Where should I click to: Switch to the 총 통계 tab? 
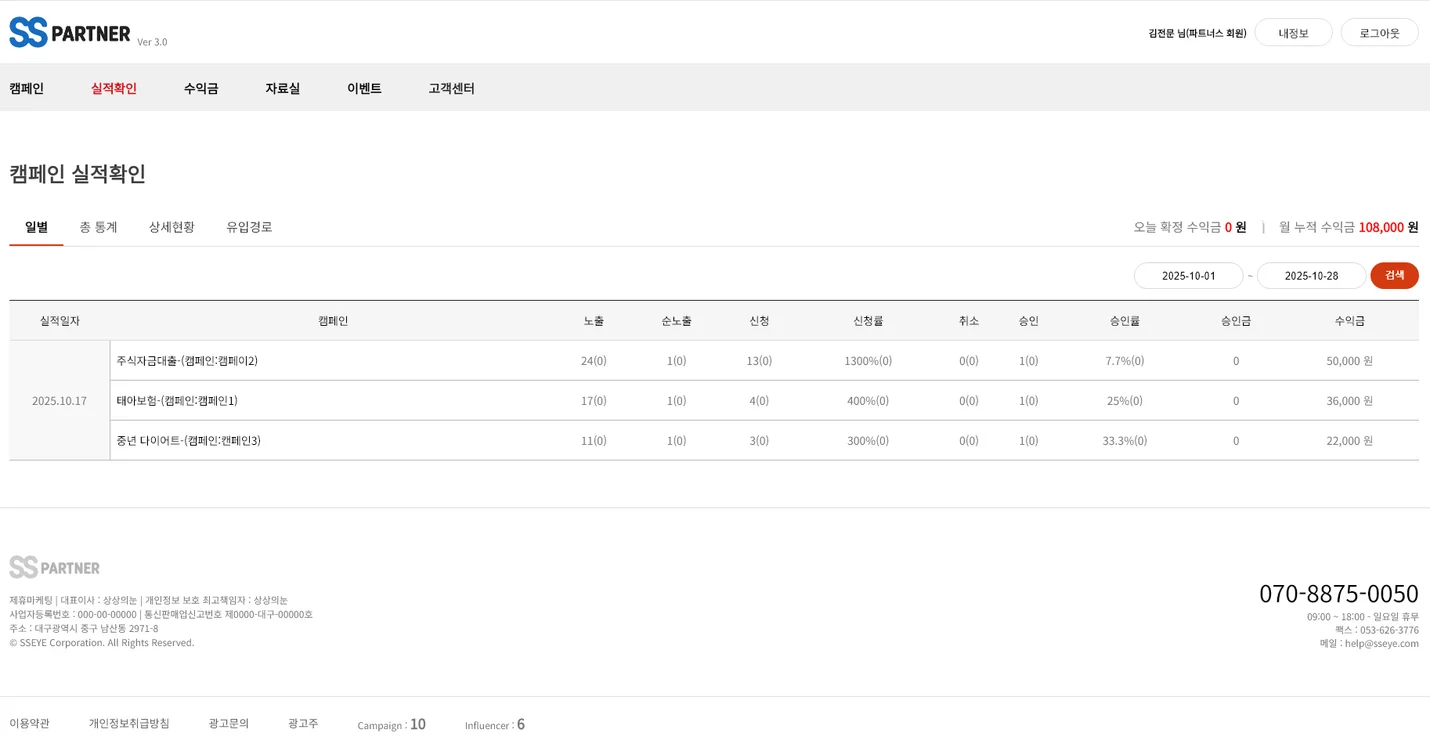(x=98, y=227)
